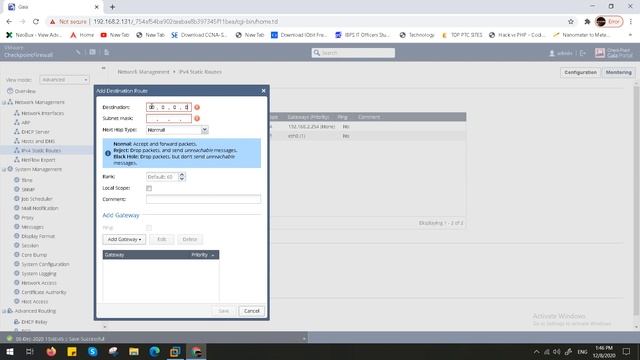640x360 pixels.
Task: Collapse the left navigation panel
Action: [x=104, y=68]
